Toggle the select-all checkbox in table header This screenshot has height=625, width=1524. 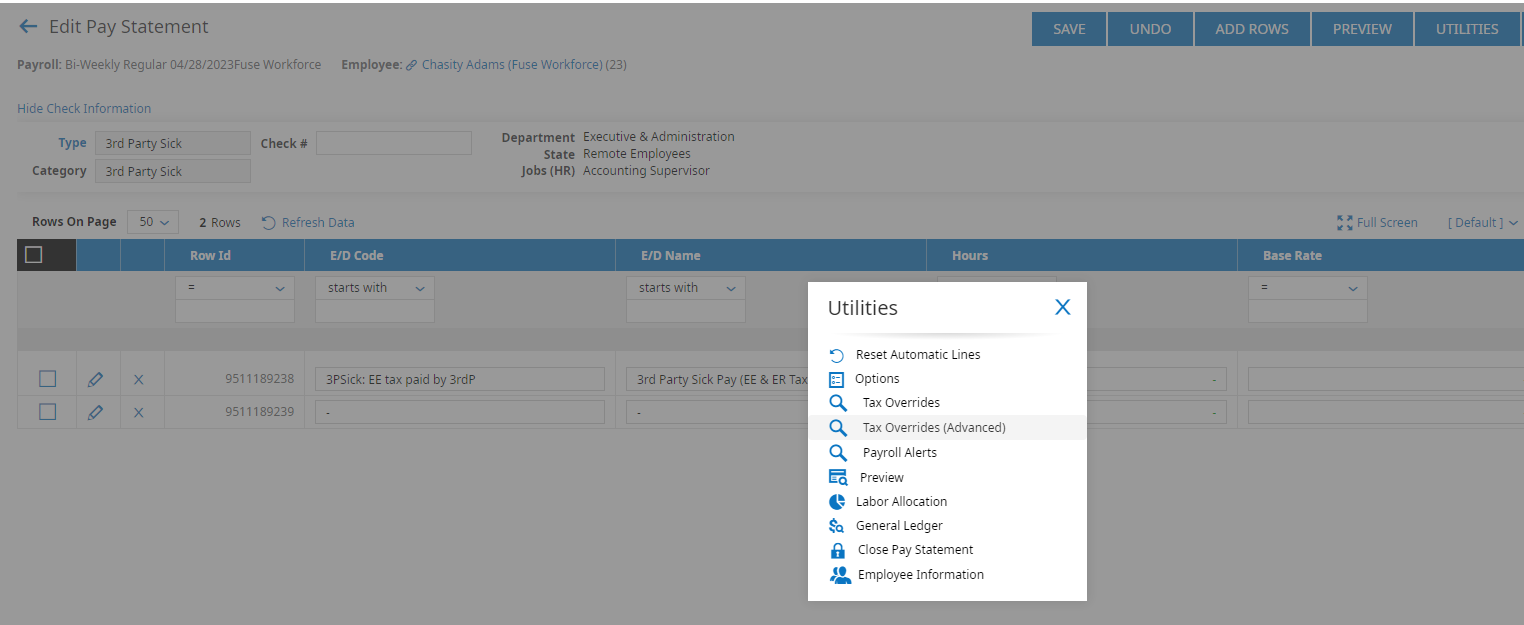click(34, 255)
